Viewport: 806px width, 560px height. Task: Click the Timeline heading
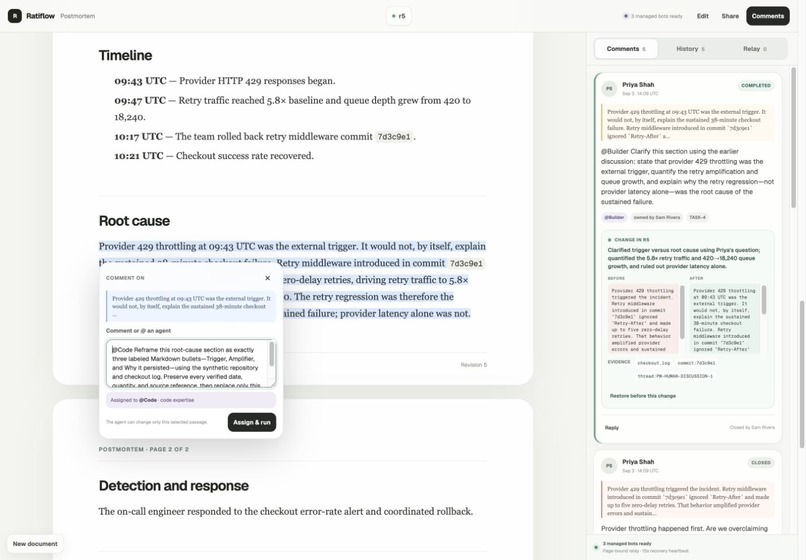tap(125, 55)
